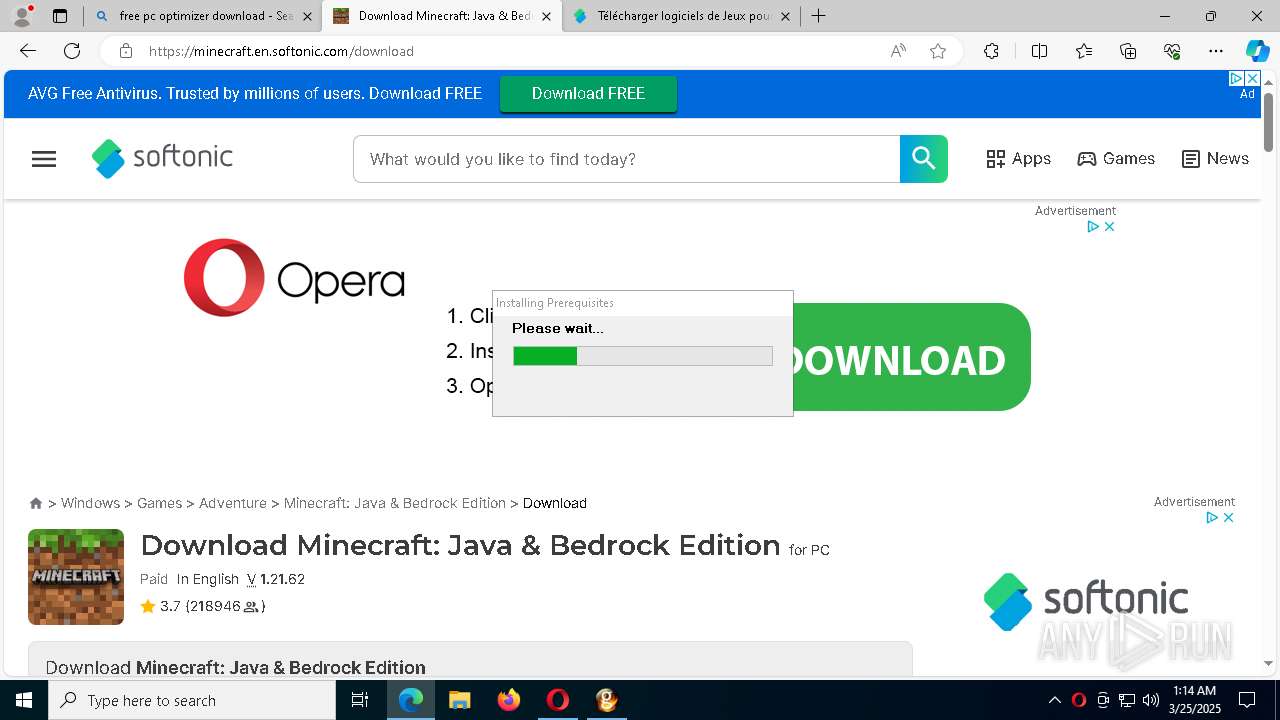Open Collections panel
This screenshot has width=1280, height=720.
1128,51
